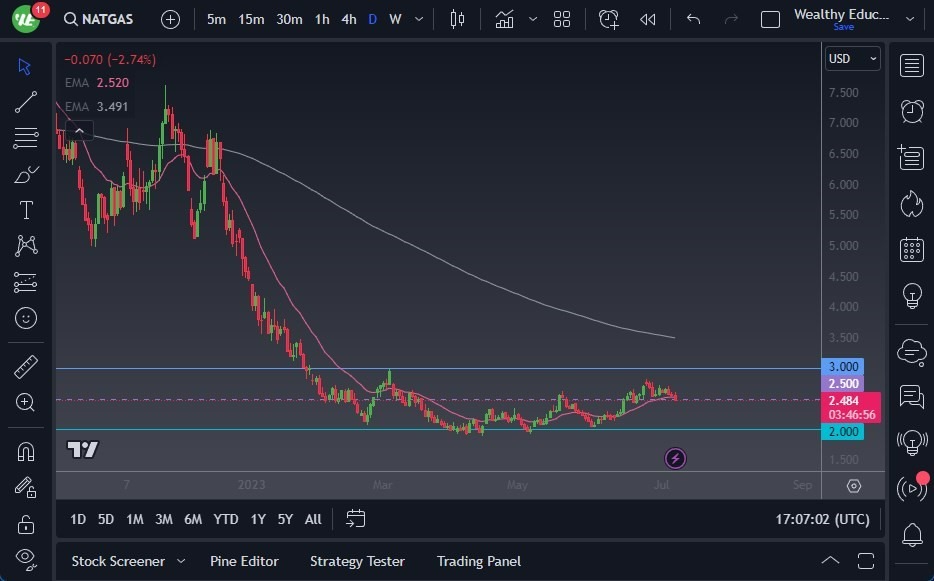Viewport: 934px width, 581px height.
Task: Click the ruler measure tool
Action: [26, 367]
